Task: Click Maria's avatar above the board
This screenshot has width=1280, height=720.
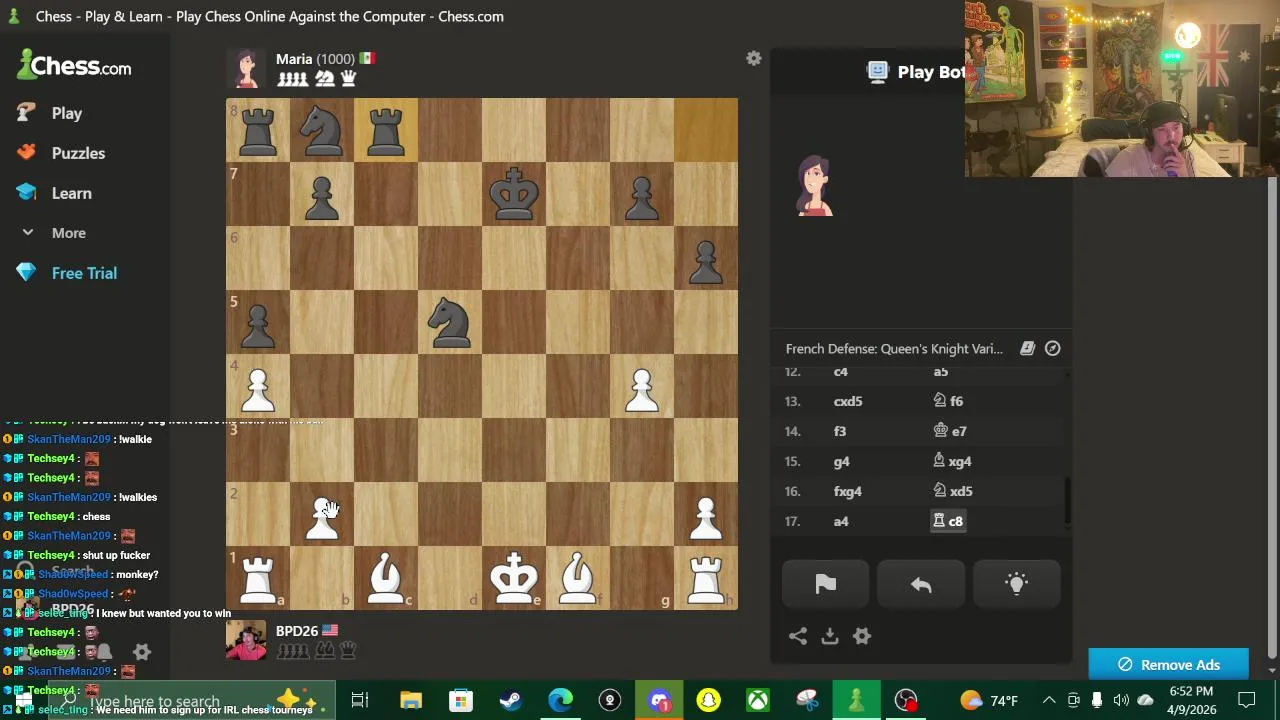Action: coord(246,69)
